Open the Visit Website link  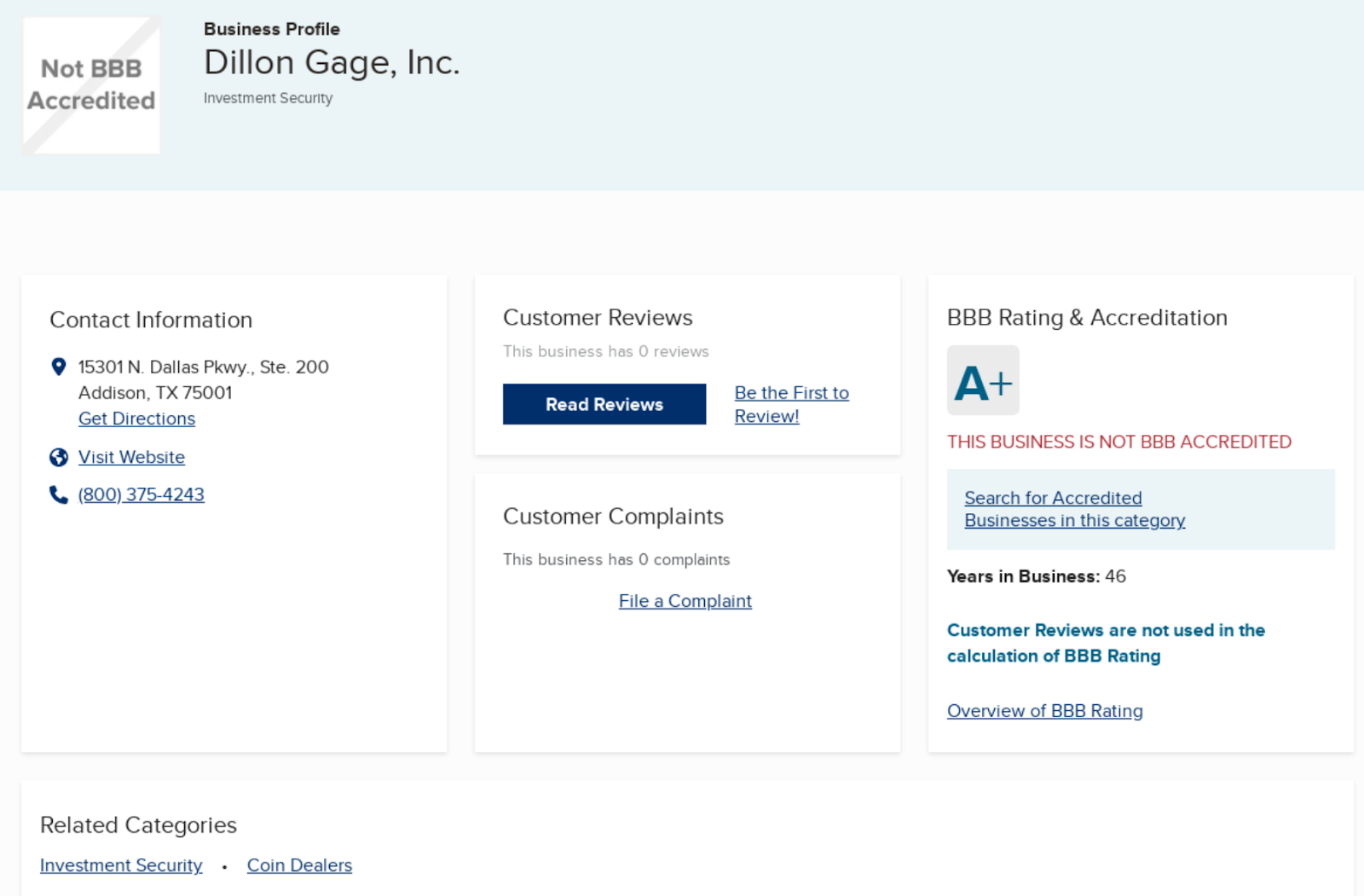(x=131, y=457)
